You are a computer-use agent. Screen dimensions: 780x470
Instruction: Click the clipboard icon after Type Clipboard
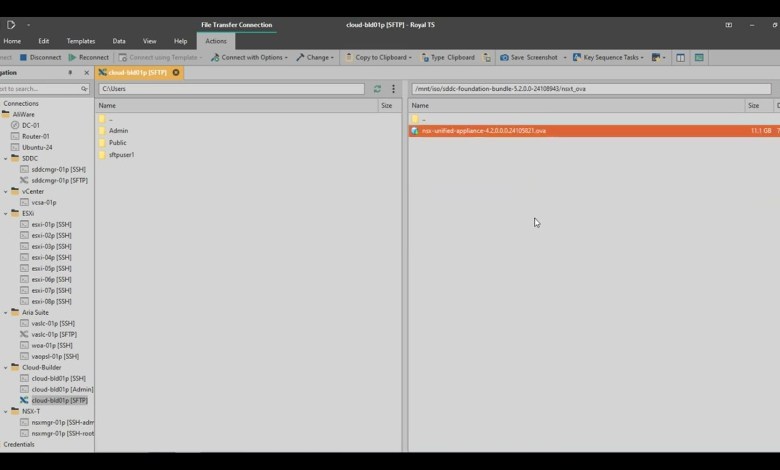click(x=487, y=58)
